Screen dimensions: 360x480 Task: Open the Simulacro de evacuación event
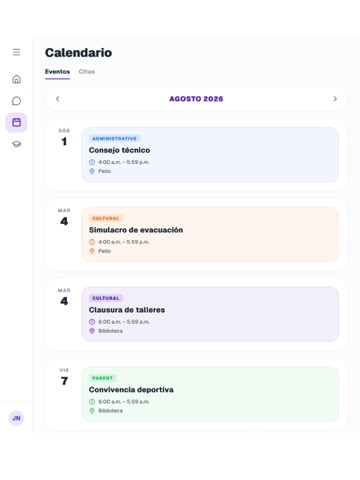pos(210,234)
